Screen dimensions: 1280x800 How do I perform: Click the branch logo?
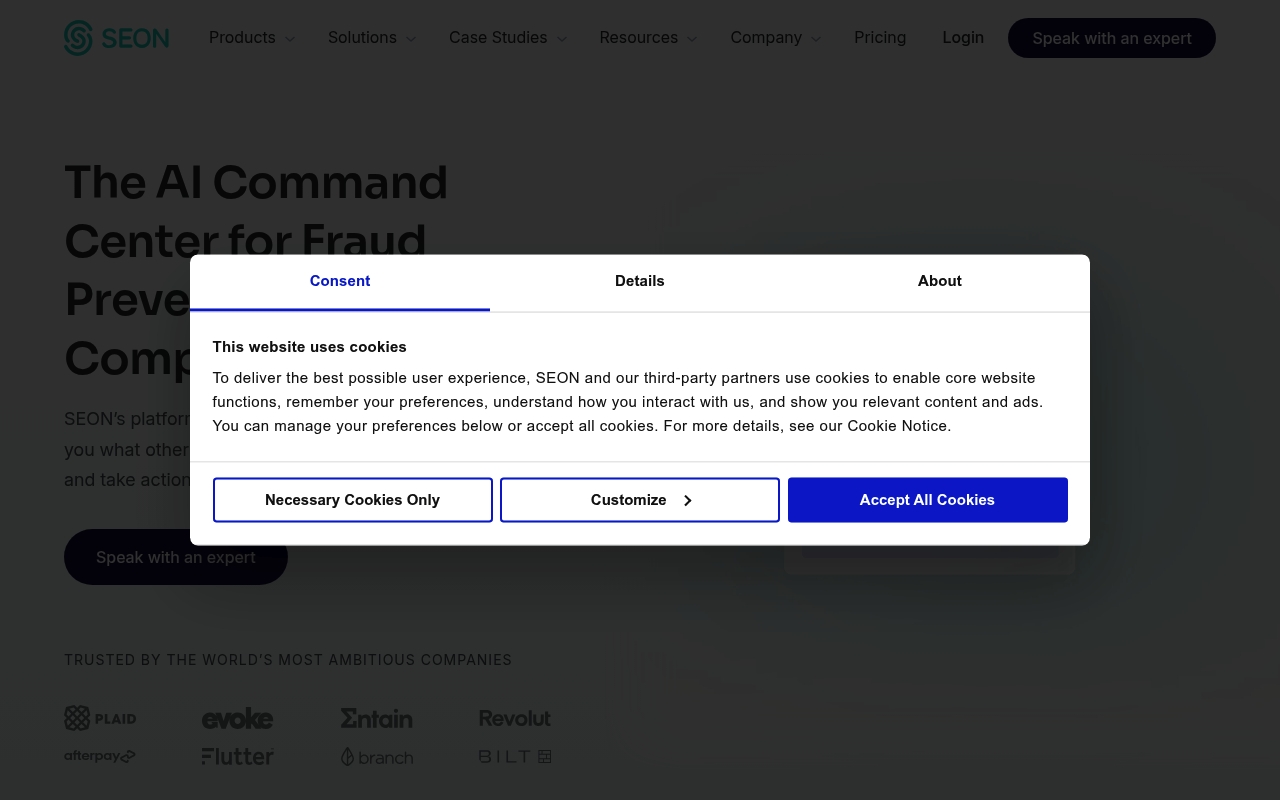pyautogui.click(x=376, y=757)
